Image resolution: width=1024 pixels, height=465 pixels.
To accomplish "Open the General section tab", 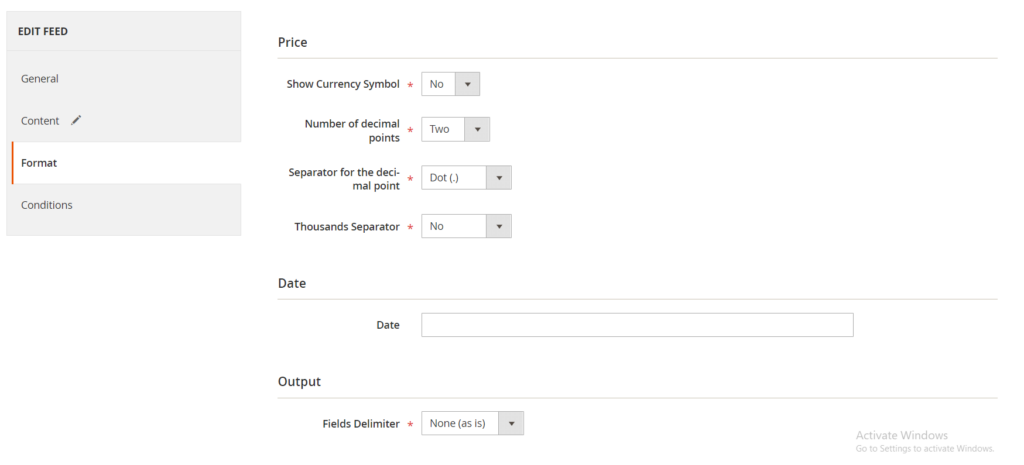I will click(x=40, y=79).
